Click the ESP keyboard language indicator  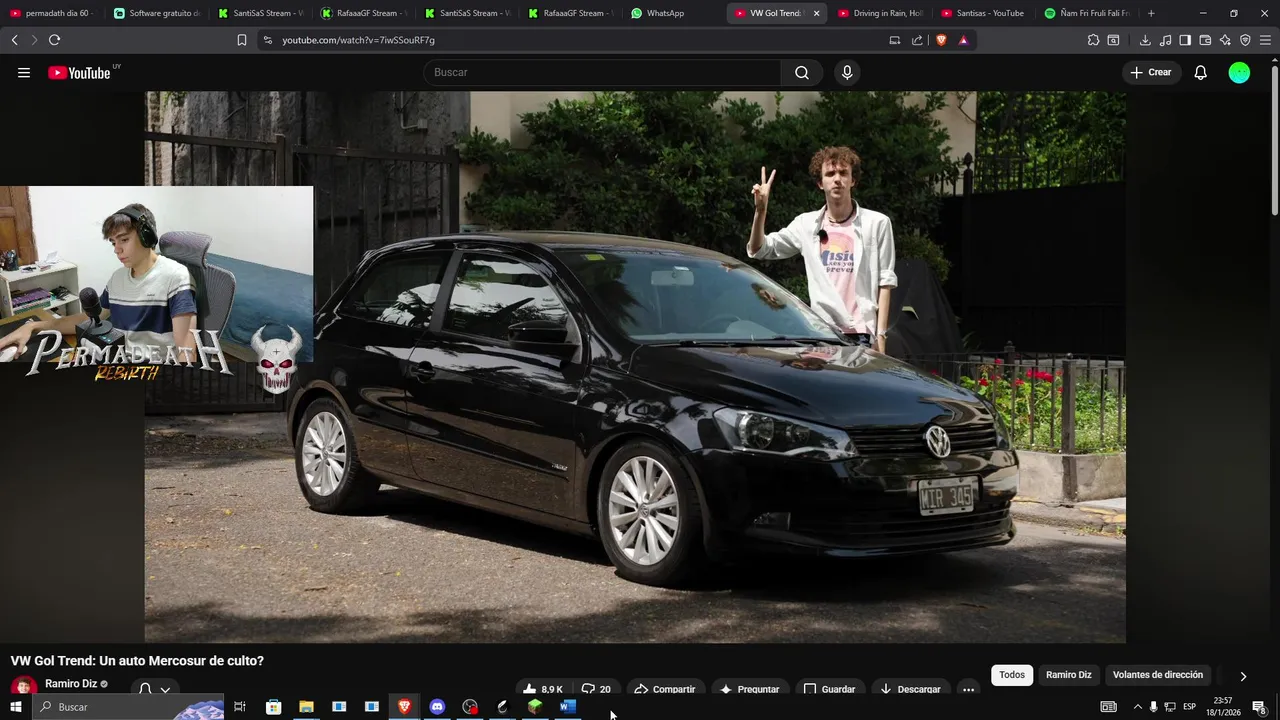pyautogui.click(x=1190, y=707)
